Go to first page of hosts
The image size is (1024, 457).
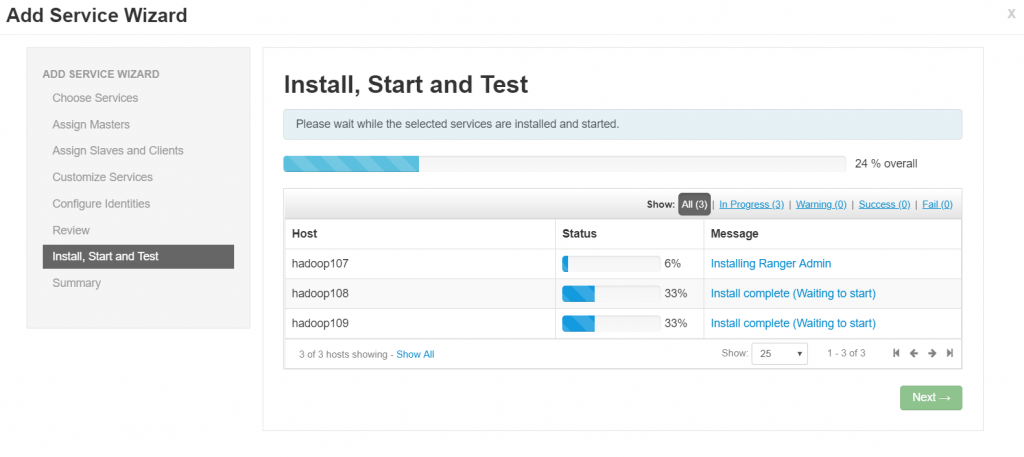click(x=896, y=353)
